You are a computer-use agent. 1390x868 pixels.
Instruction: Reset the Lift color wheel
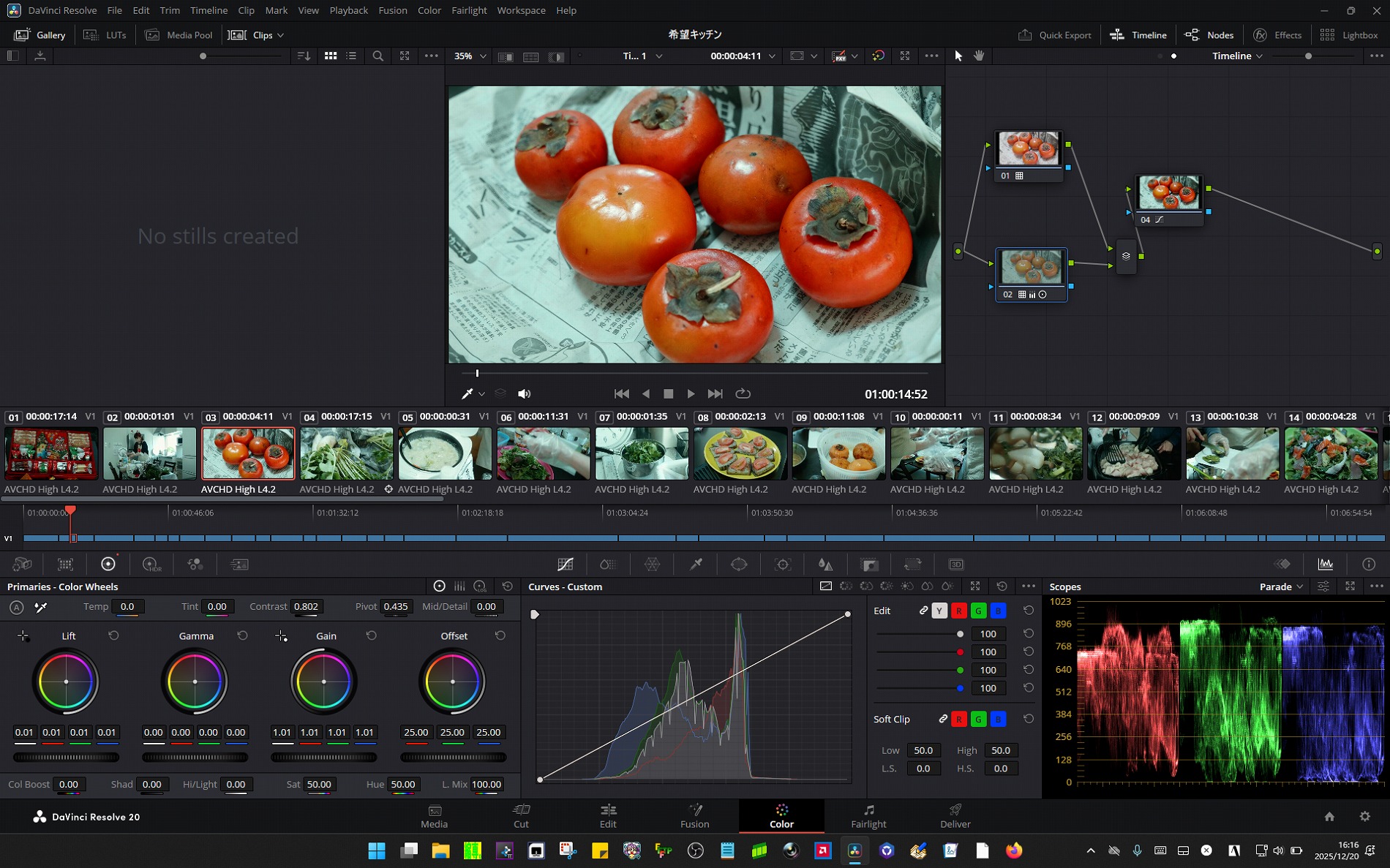point(113,635)
